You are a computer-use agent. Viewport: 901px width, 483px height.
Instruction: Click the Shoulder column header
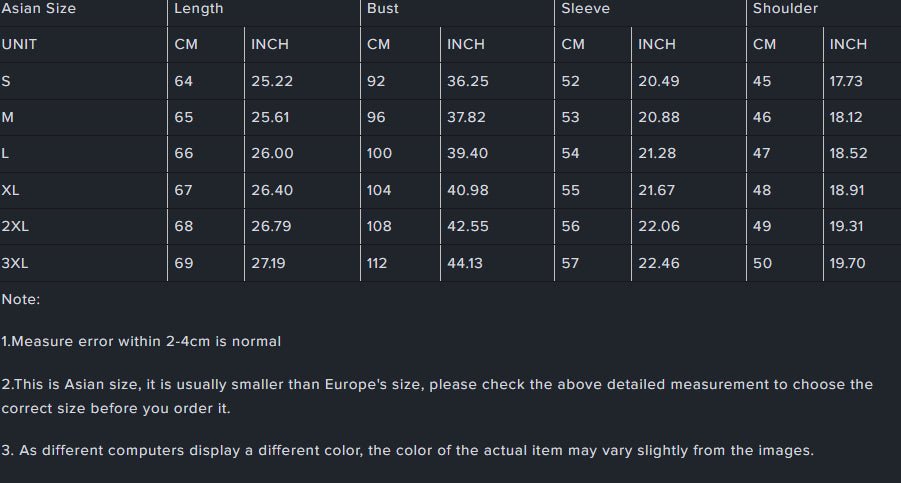point(785,9)
